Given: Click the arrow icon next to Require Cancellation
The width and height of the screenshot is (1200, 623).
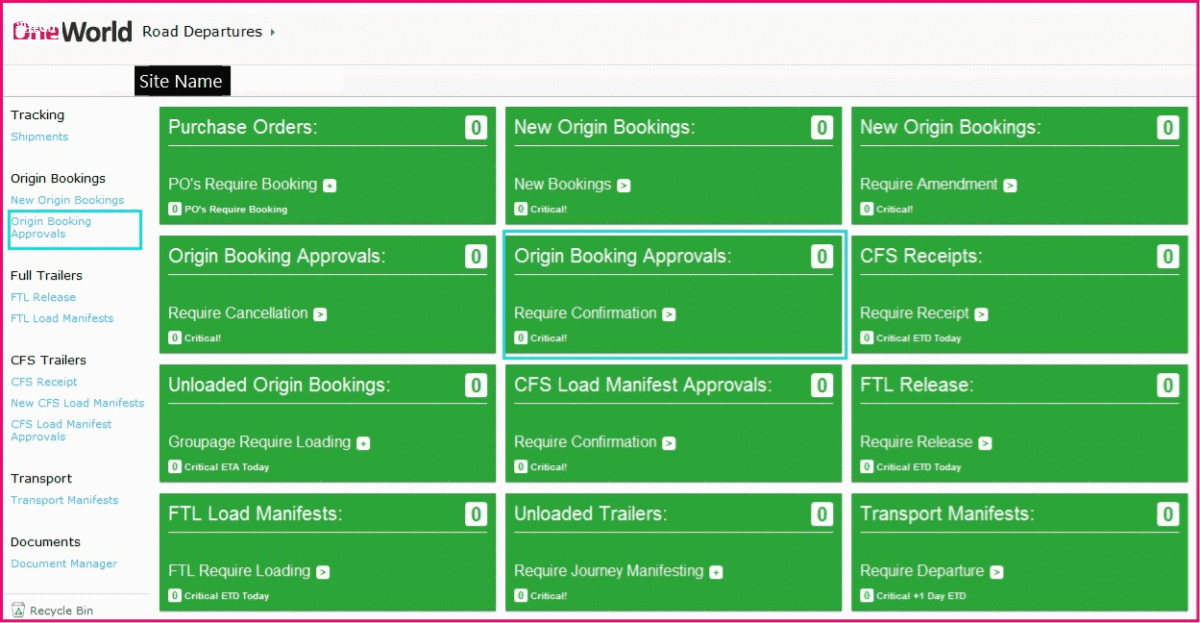Looking at the screenshot, I should tap(319, 313).
